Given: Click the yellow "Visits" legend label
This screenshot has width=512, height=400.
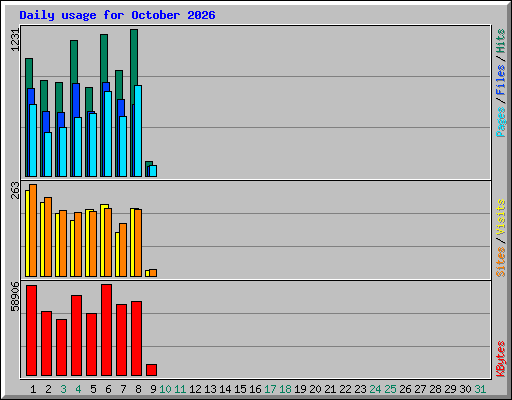Looking at the screenshot, I should [500, 217].
